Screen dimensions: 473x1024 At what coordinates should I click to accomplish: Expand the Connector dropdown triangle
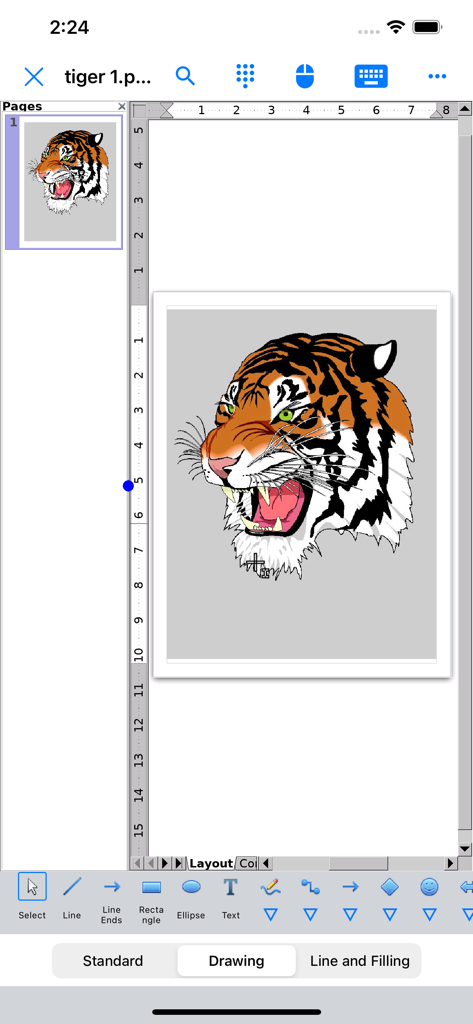(x=310, y=914)
